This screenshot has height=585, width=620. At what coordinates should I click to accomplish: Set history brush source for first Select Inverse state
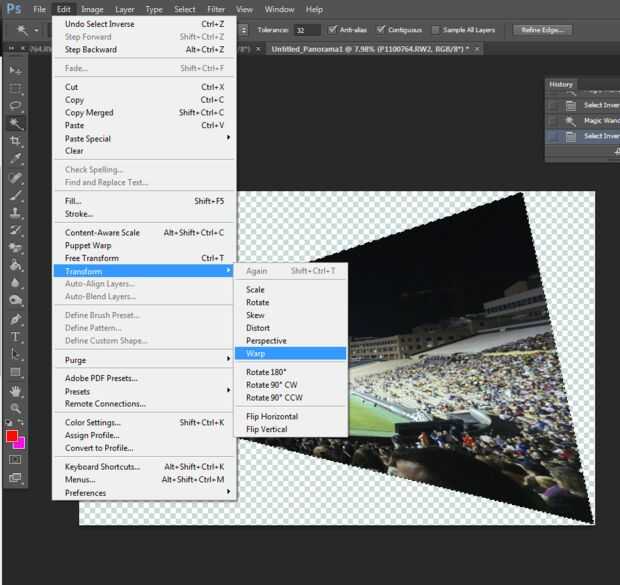point(554,105)
